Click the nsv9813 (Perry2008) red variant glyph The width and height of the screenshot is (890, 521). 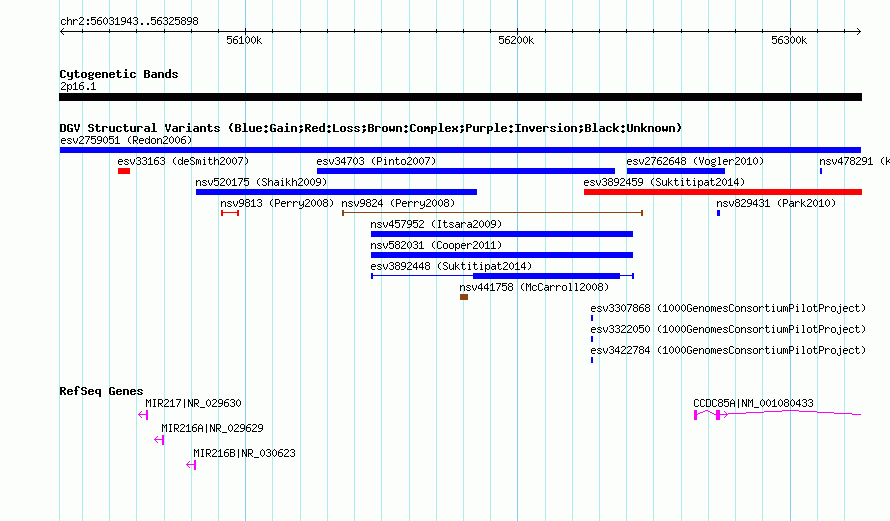point(230,213)
